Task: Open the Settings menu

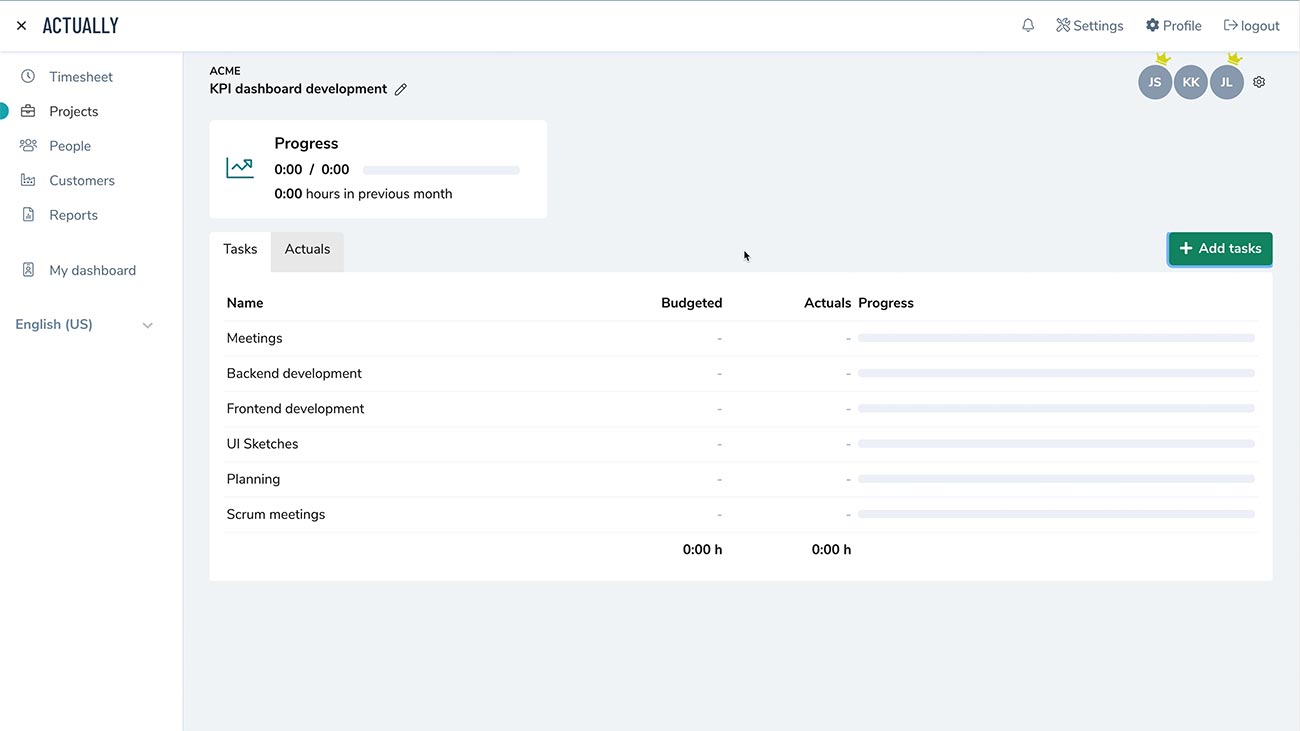Action: click(x=1090, y=24)
